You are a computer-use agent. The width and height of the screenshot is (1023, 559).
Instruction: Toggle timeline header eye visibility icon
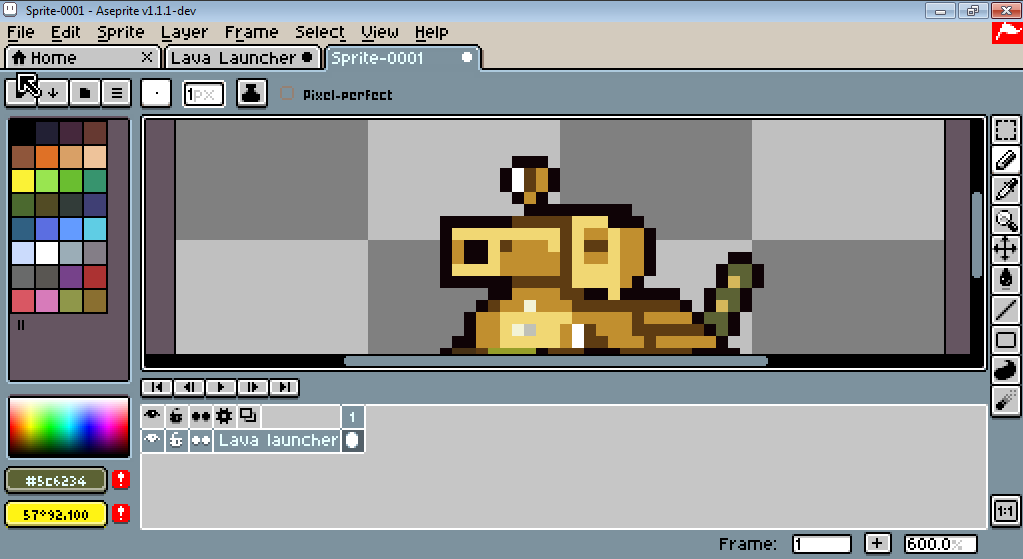click(152, 415)
